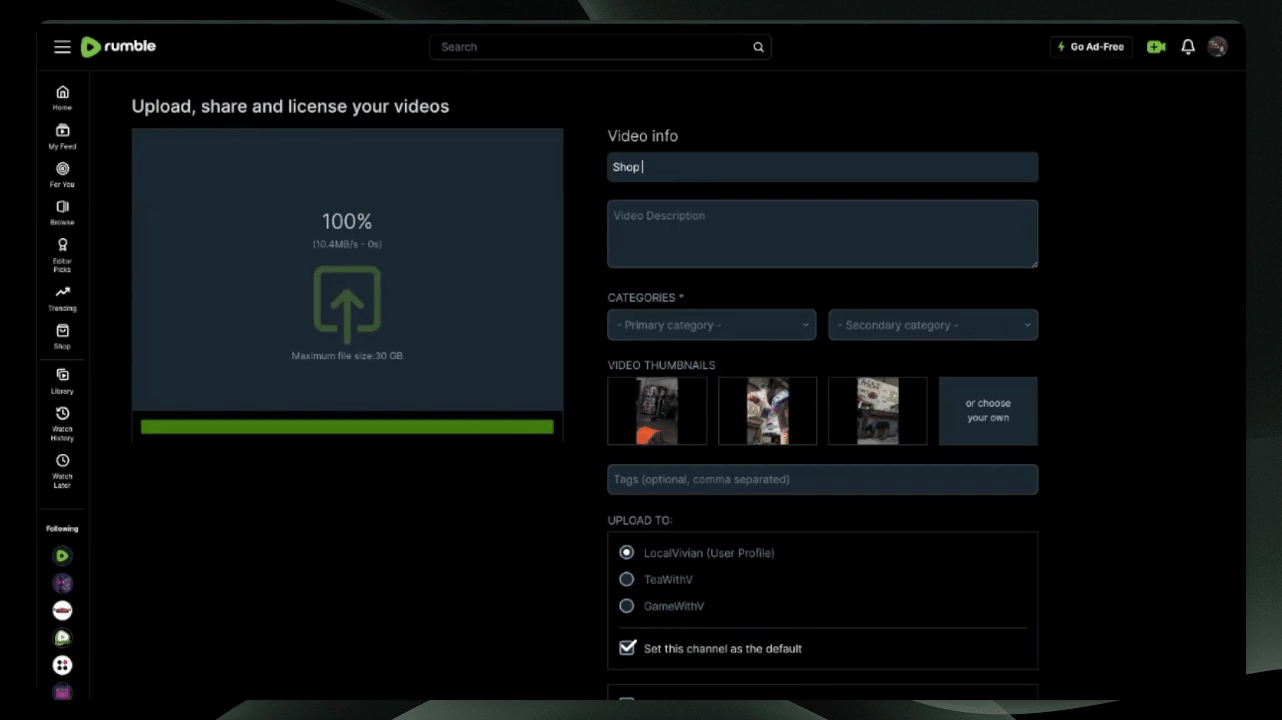Open Watch Later in the sidebar
Viewport: 1282px width, 720px height.
coord(62,471)
